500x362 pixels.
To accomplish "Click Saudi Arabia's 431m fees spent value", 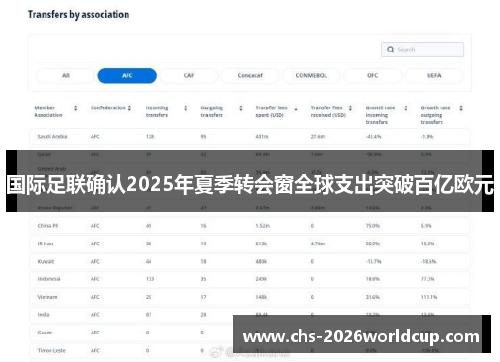I will pyautogui.click(x=262, y=137).
